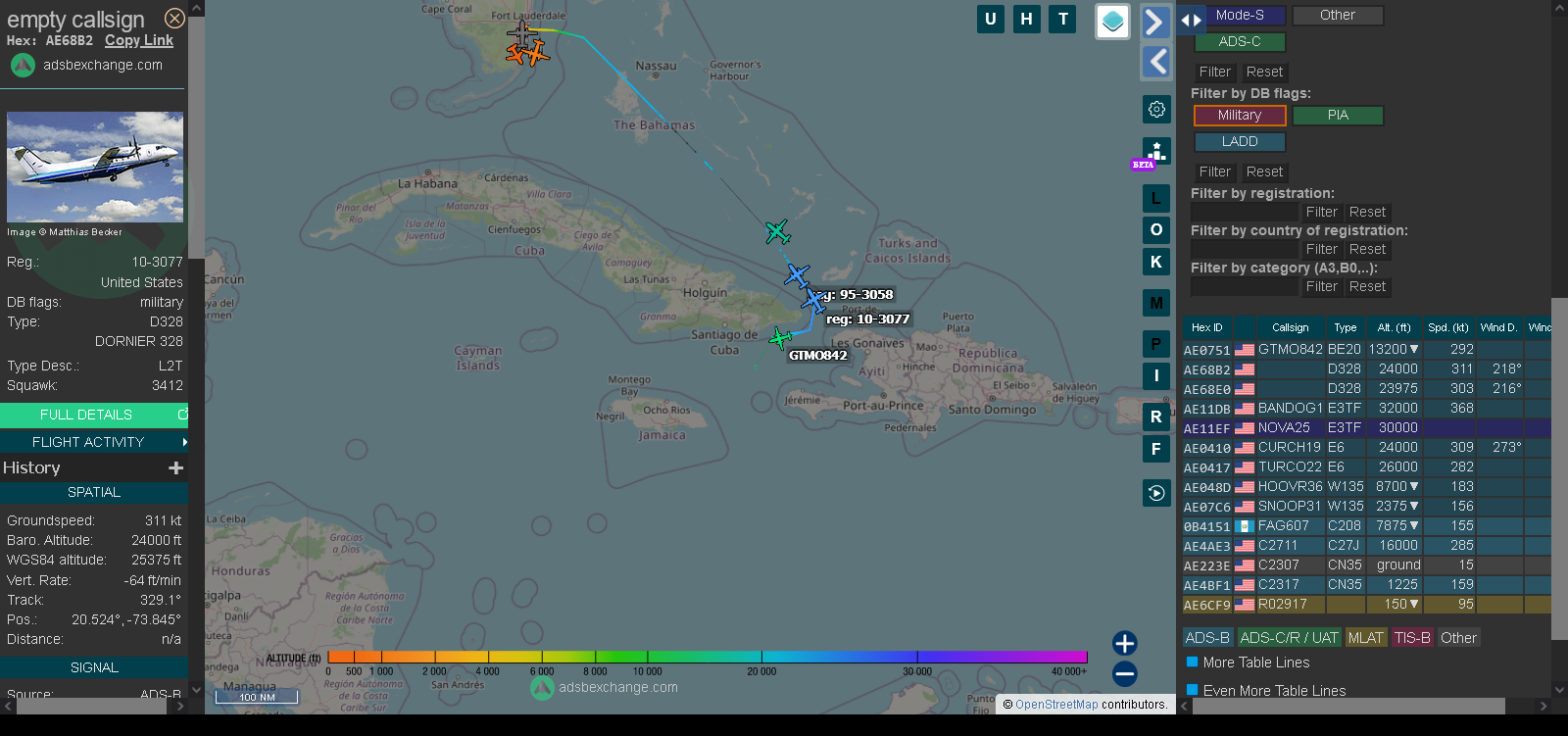Open the Dornier 328 aircraft photo
Screen dimensions: 1568x736
(x=95, y=167)
